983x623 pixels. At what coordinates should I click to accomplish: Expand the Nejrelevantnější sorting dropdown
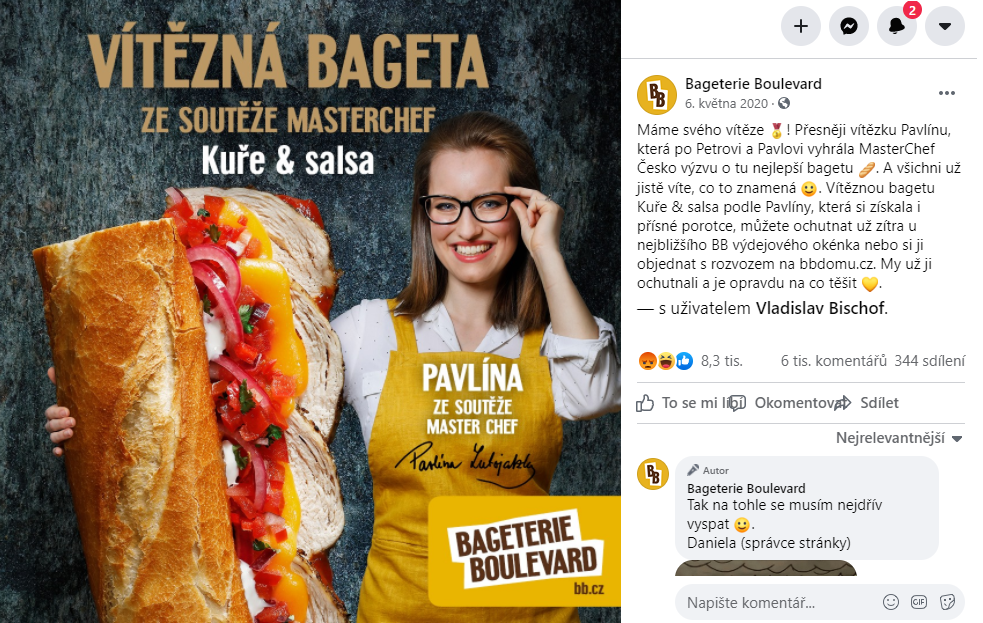click(898, 438)
